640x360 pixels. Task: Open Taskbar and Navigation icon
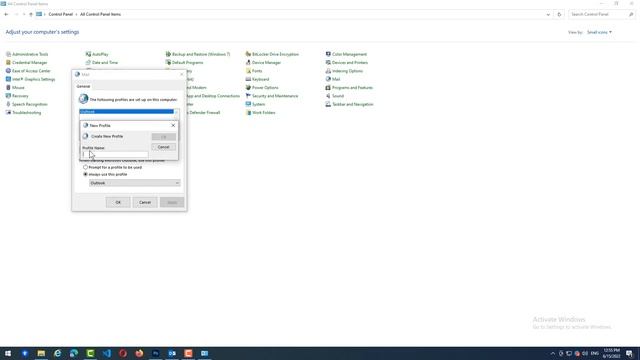coord(328,104)
